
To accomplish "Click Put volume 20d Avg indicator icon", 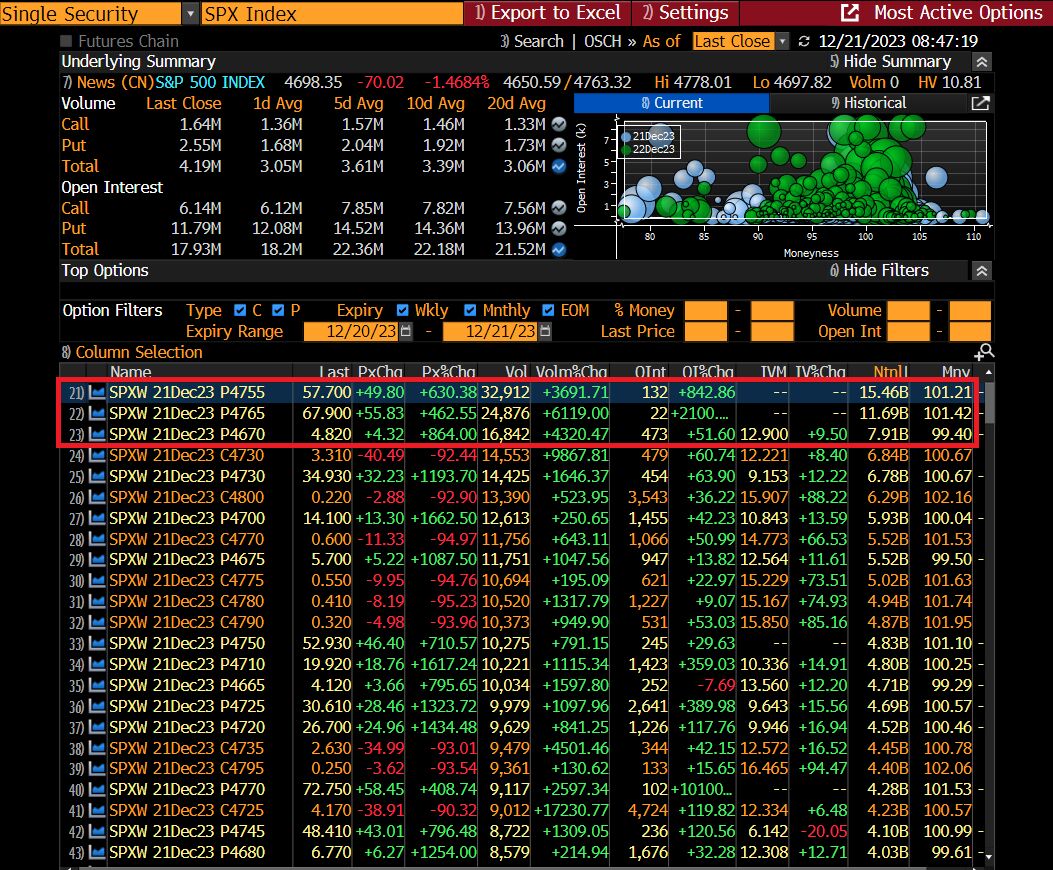I will [x=559, y=145].
